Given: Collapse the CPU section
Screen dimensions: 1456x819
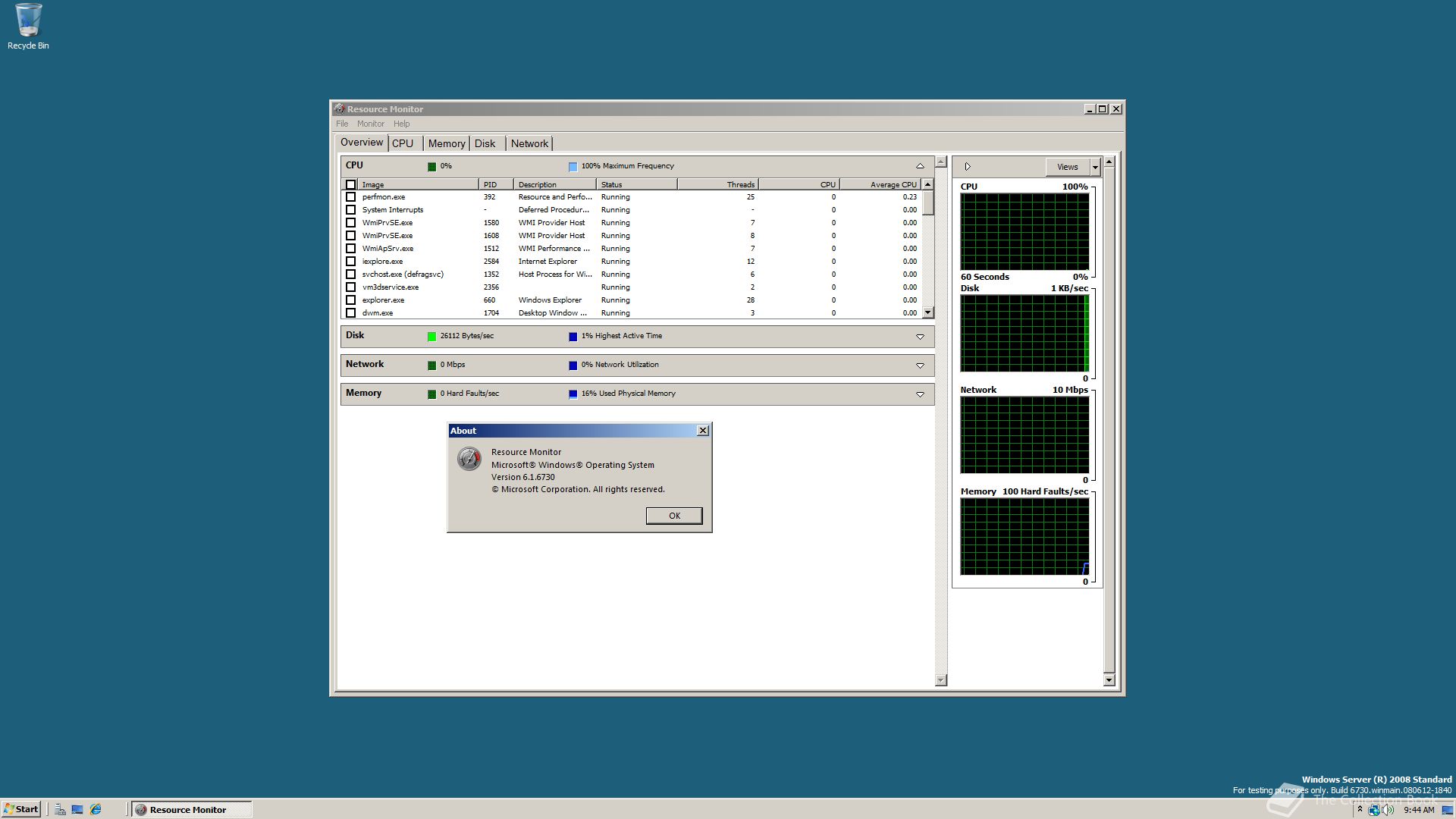Looking at the screenshot, I should [x=920, y=166].
